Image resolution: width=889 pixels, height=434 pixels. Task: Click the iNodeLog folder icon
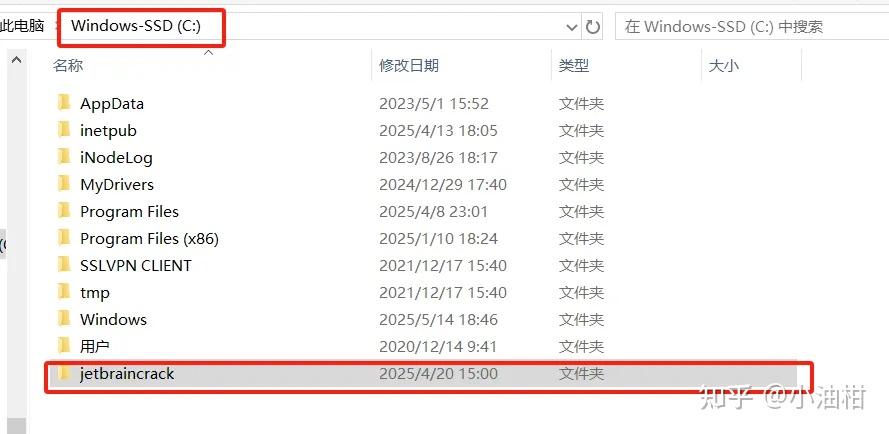(64, 157)
